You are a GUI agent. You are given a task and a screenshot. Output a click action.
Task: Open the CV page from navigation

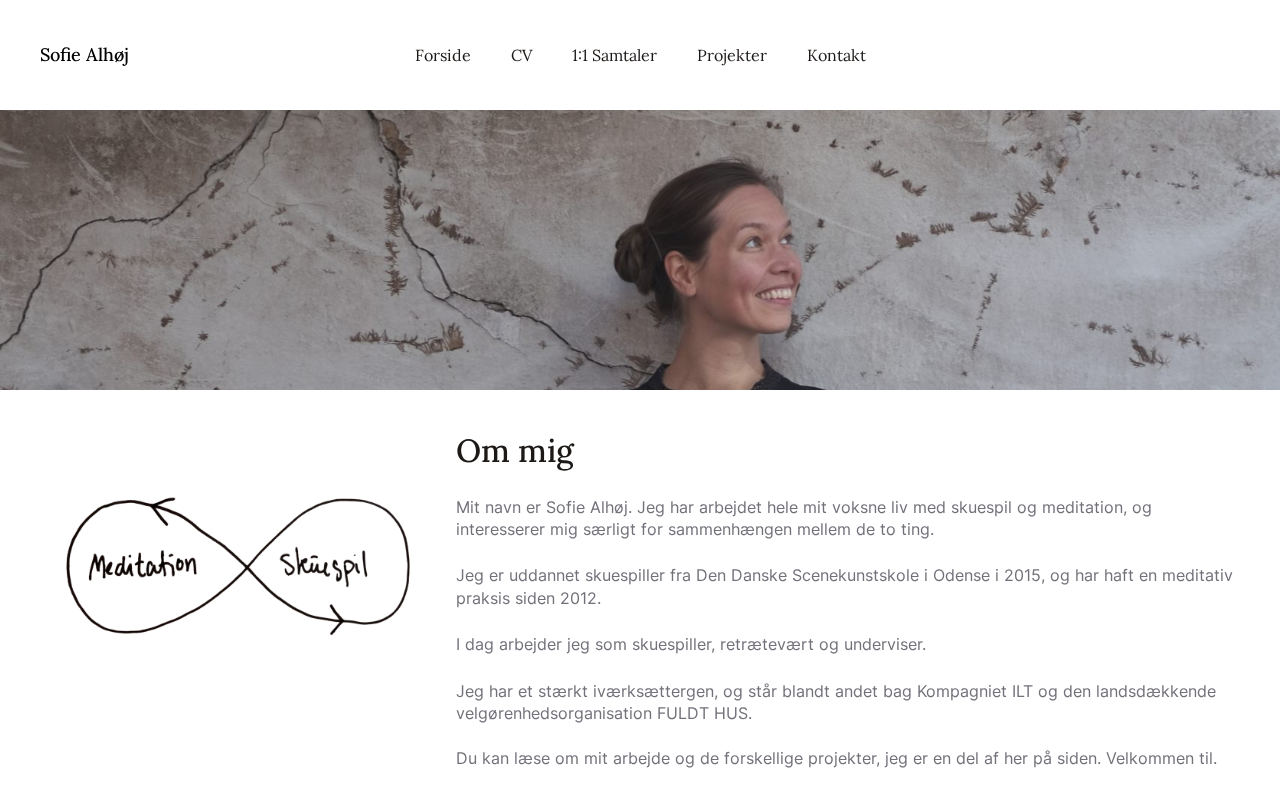pos(522,56)
